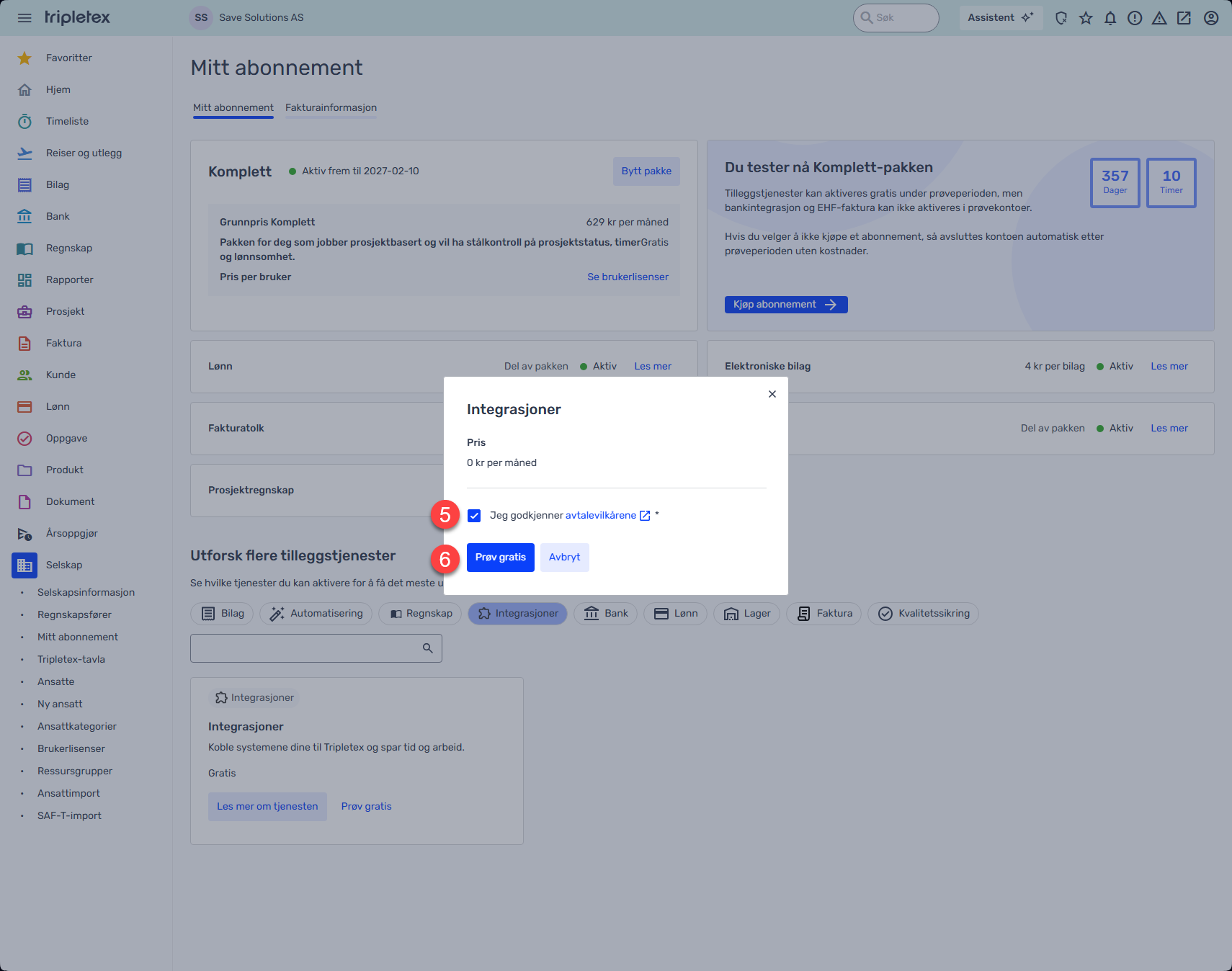Image resolution: width=1232 pixels, height=971 pixels.
Task: Close the Integrasjoner dialog with X
Action: coord(772,394)
